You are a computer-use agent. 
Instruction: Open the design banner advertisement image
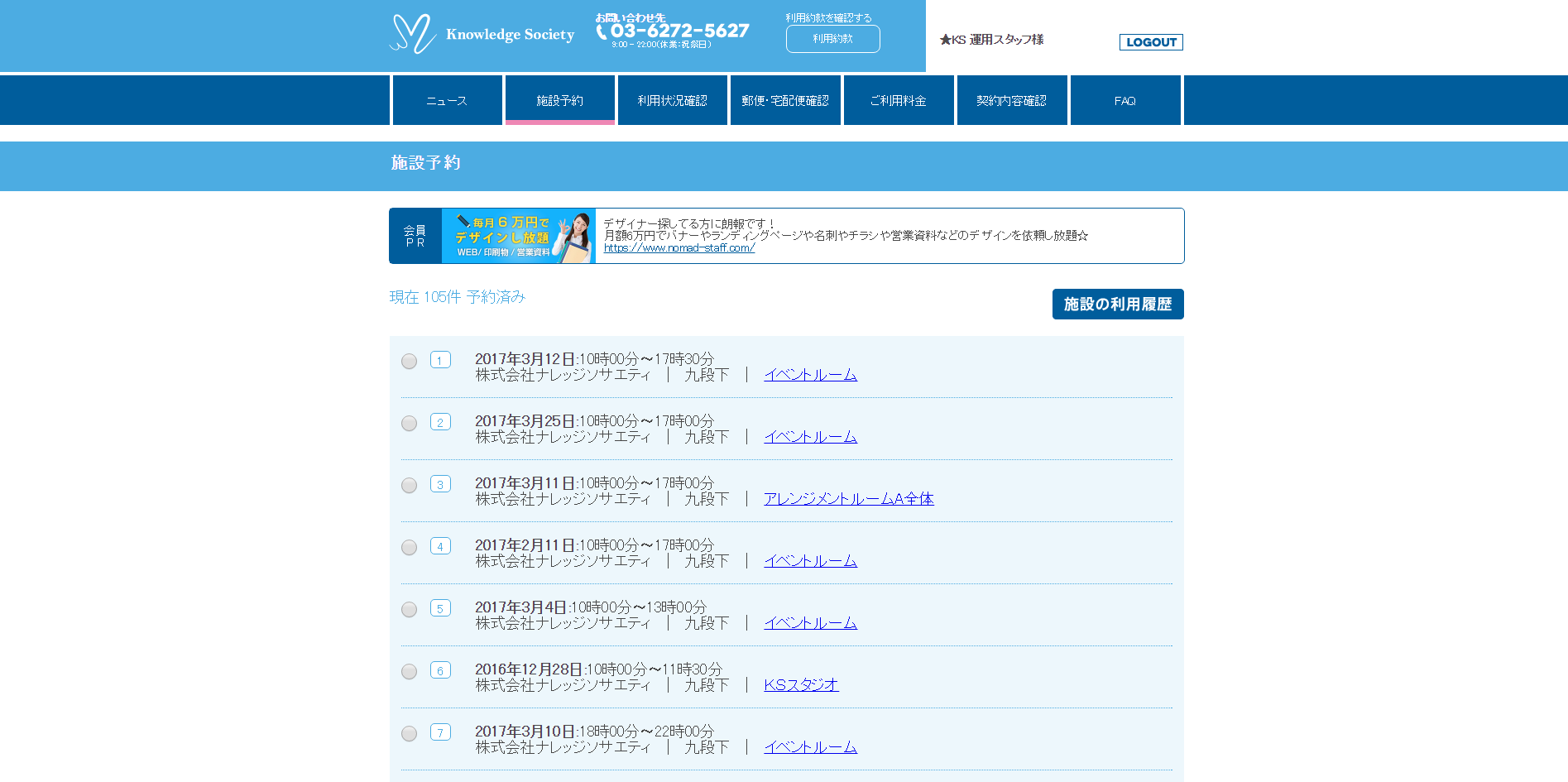(x=518, y=236)
